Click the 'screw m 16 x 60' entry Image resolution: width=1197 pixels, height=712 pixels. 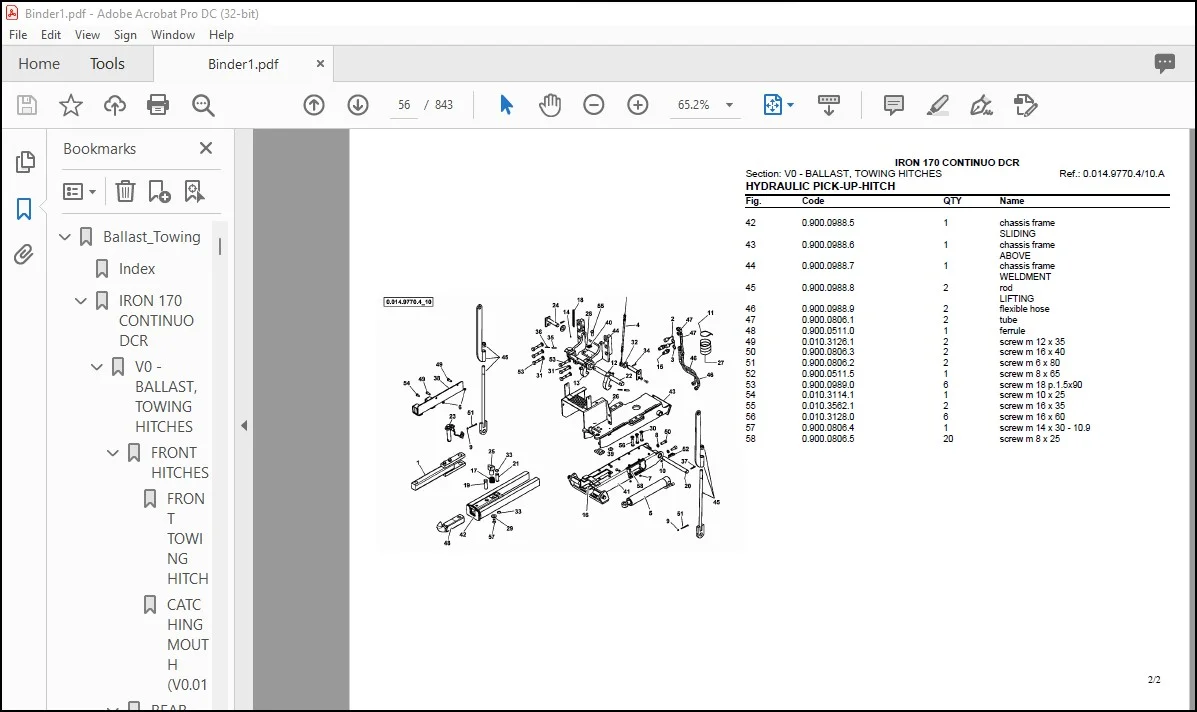(1032, 417)
